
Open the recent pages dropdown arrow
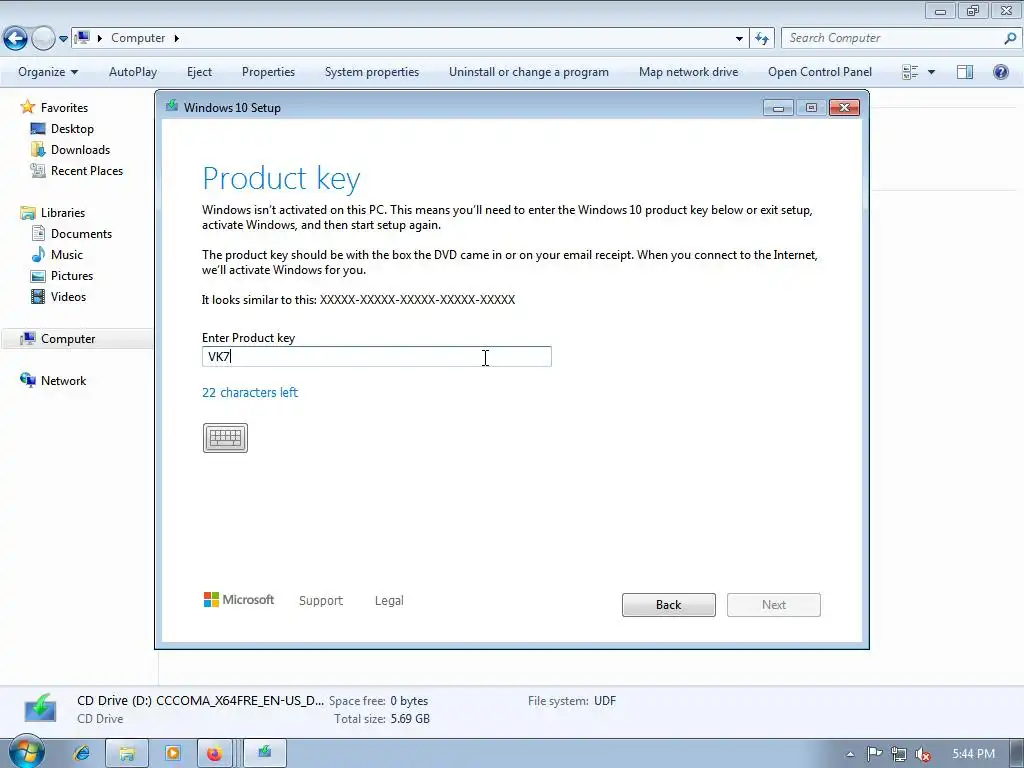point(63,39)
